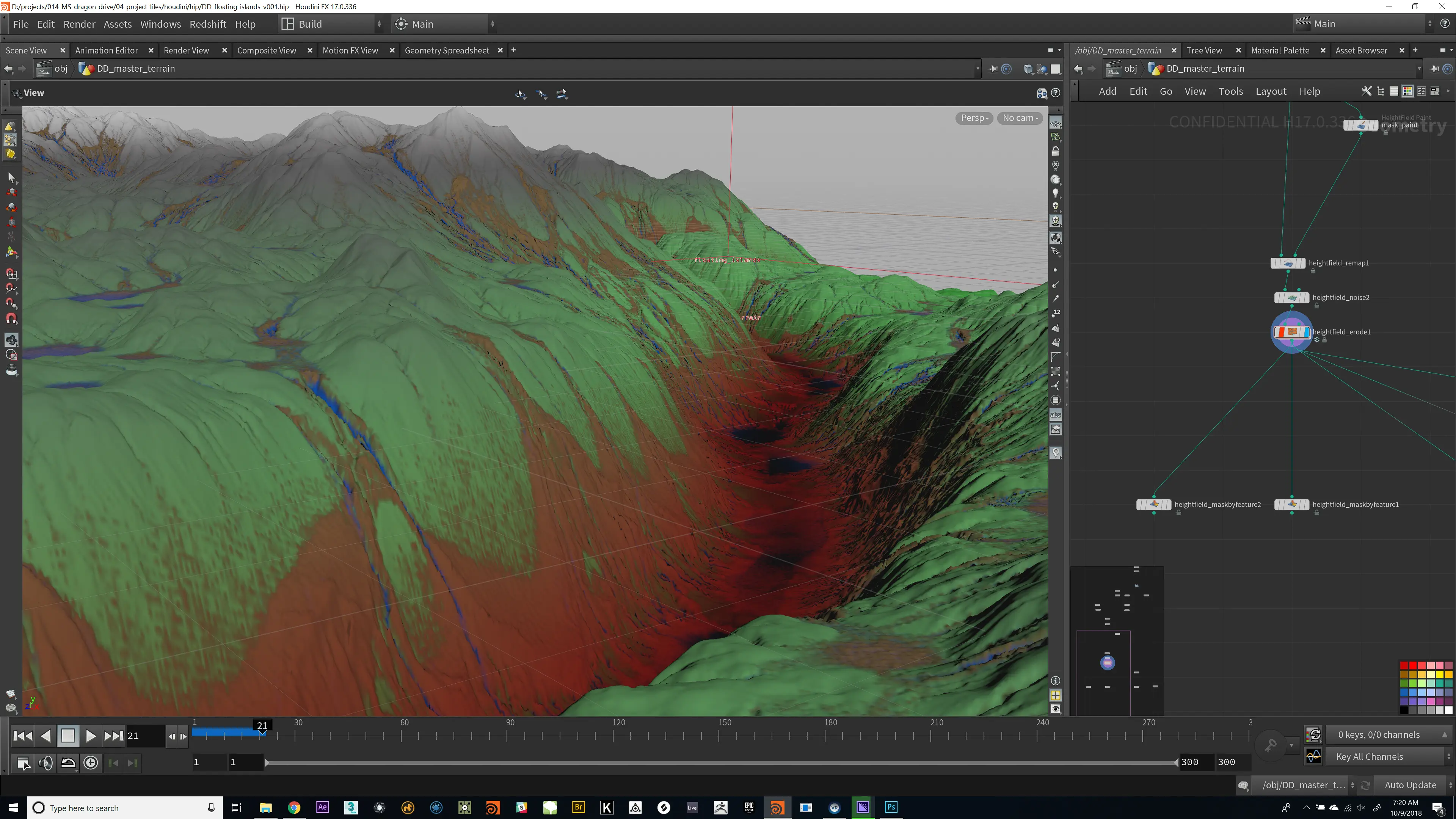
Task: Click the stop playback button
Action: click(x=68, y=735)
